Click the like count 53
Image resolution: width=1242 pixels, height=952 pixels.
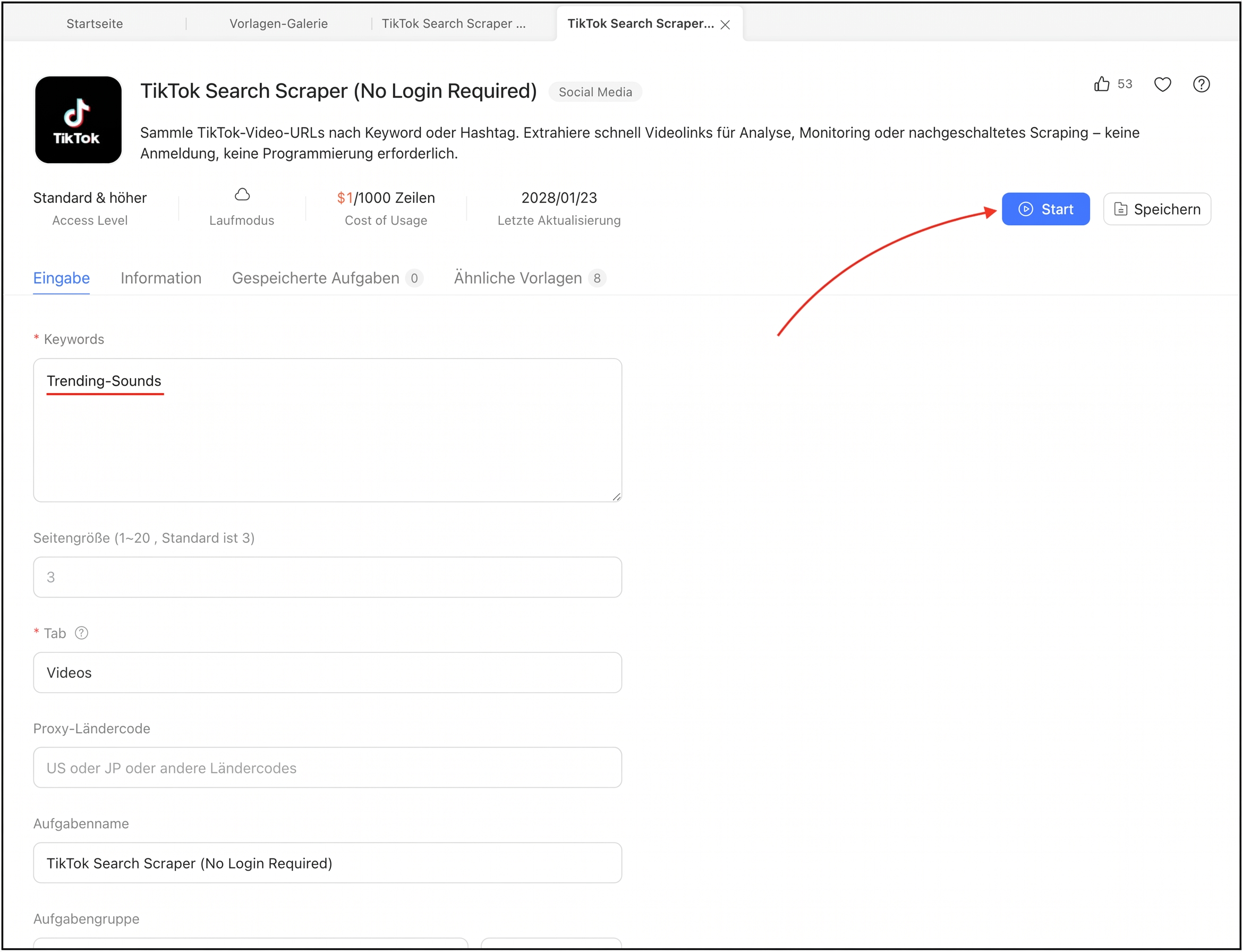1125,84
